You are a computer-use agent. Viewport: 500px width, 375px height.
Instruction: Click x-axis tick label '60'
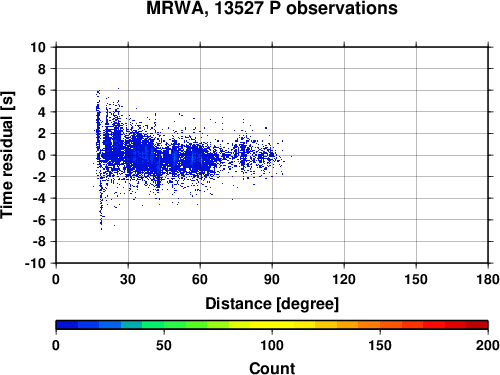(200, 279)
